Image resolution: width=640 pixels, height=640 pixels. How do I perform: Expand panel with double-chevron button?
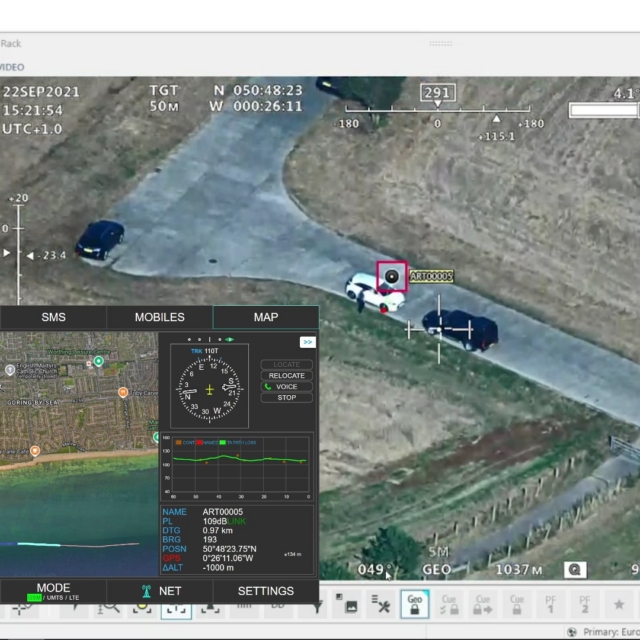pyautogui.click(x=308, y=342)
